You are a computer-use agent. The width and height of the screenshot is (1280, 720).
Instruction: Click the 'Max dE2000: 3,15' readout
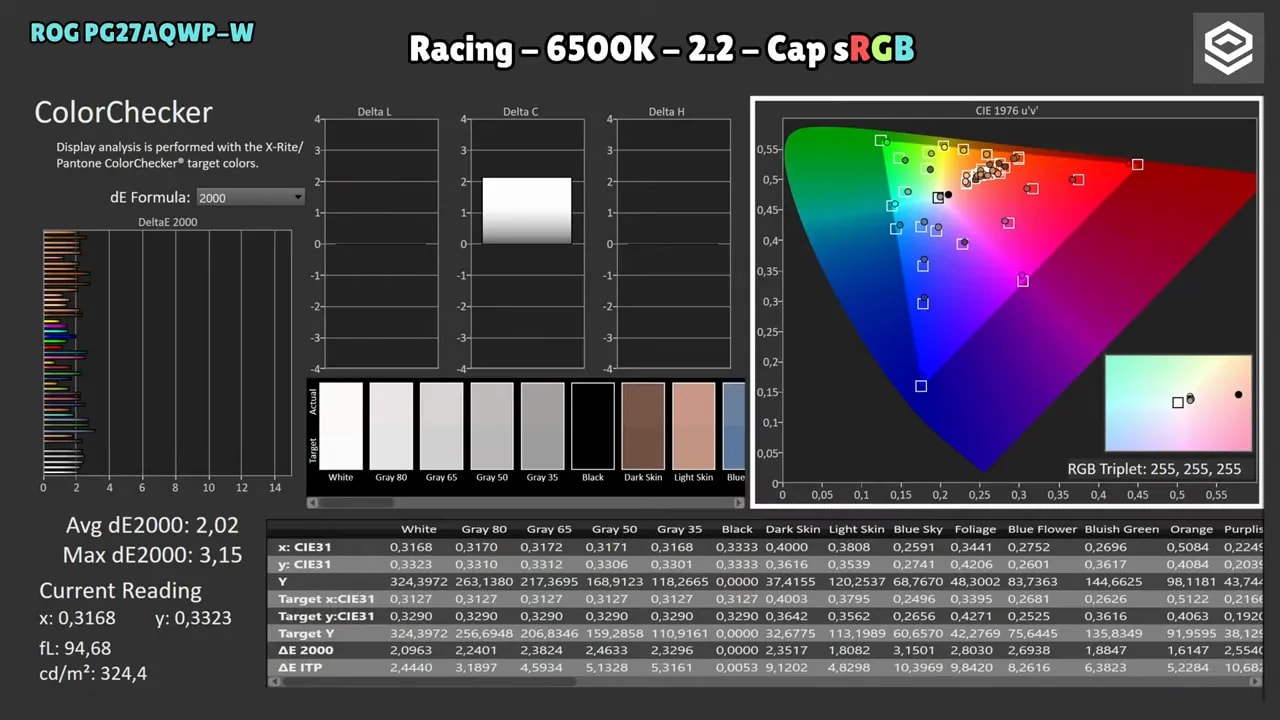click(152, 555)
